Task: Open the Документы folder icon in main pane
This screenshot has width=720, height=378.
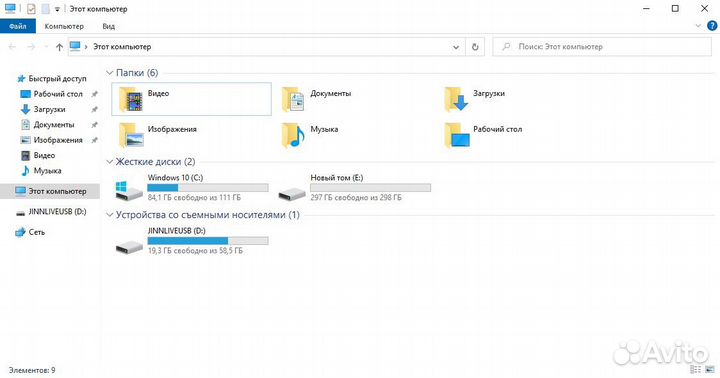Action: (293, 99)
